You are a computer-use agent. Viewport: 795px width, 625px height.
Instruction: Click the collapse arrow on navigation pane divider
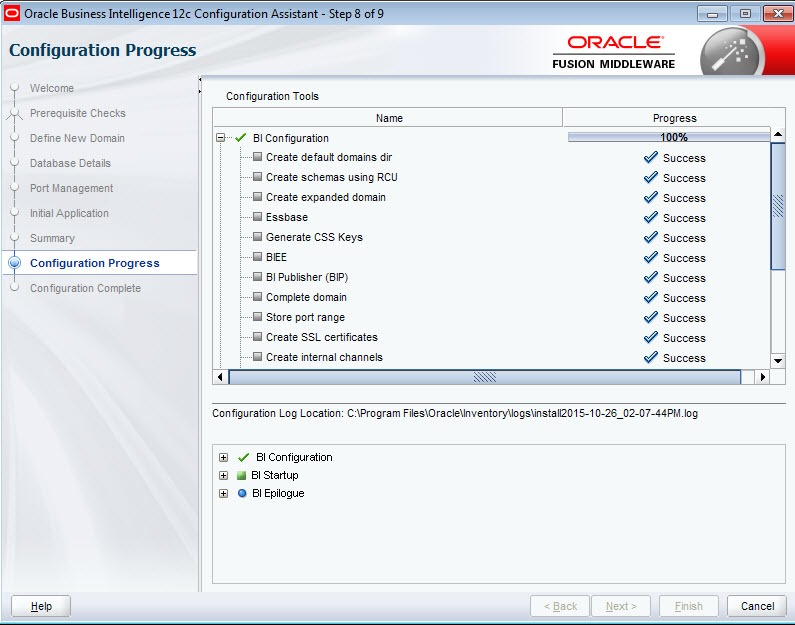coord(200,80)
